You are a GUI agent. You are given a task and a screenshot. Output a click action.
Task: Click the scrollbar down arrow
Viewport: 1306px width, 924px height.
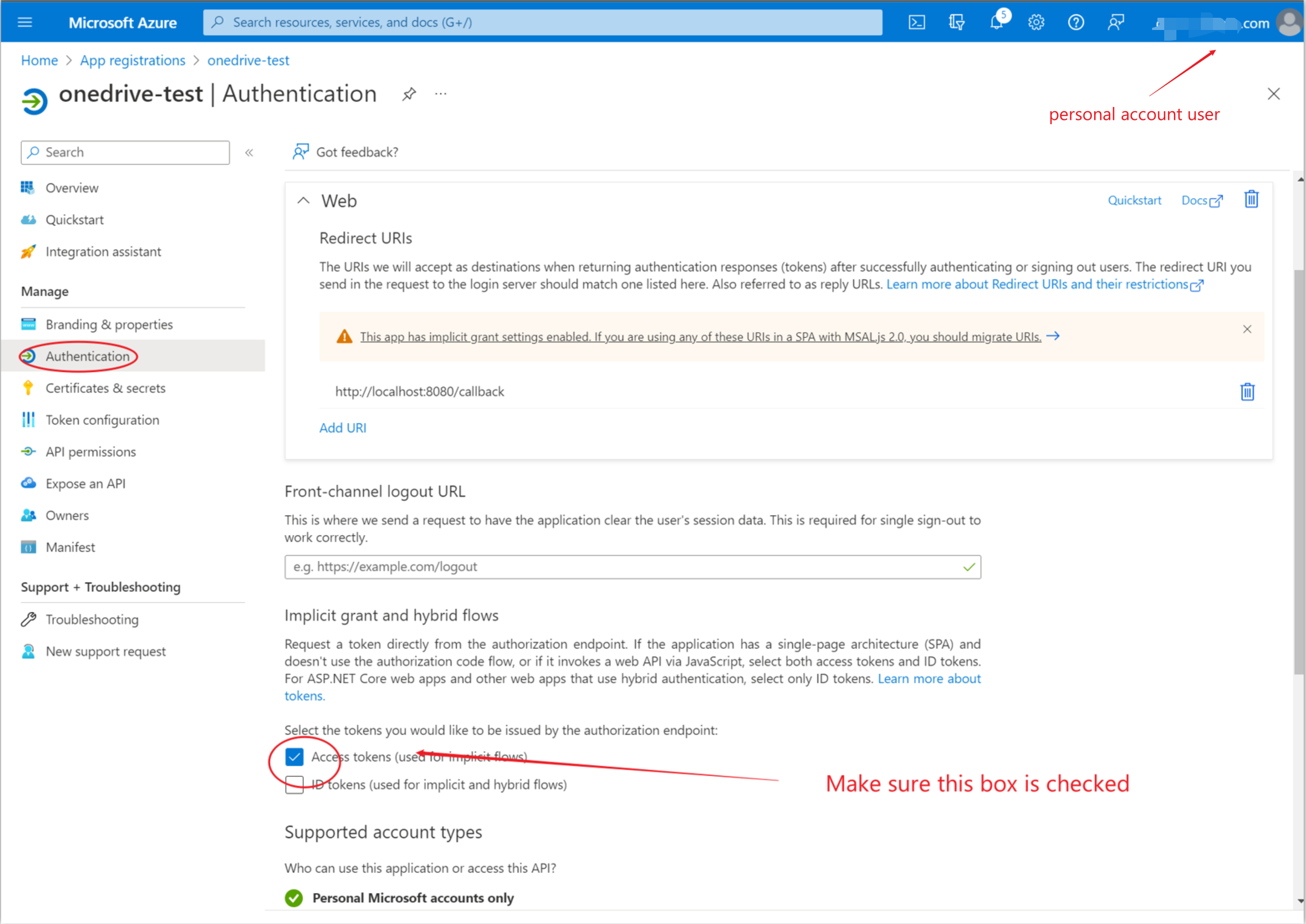click(1299, 901)
